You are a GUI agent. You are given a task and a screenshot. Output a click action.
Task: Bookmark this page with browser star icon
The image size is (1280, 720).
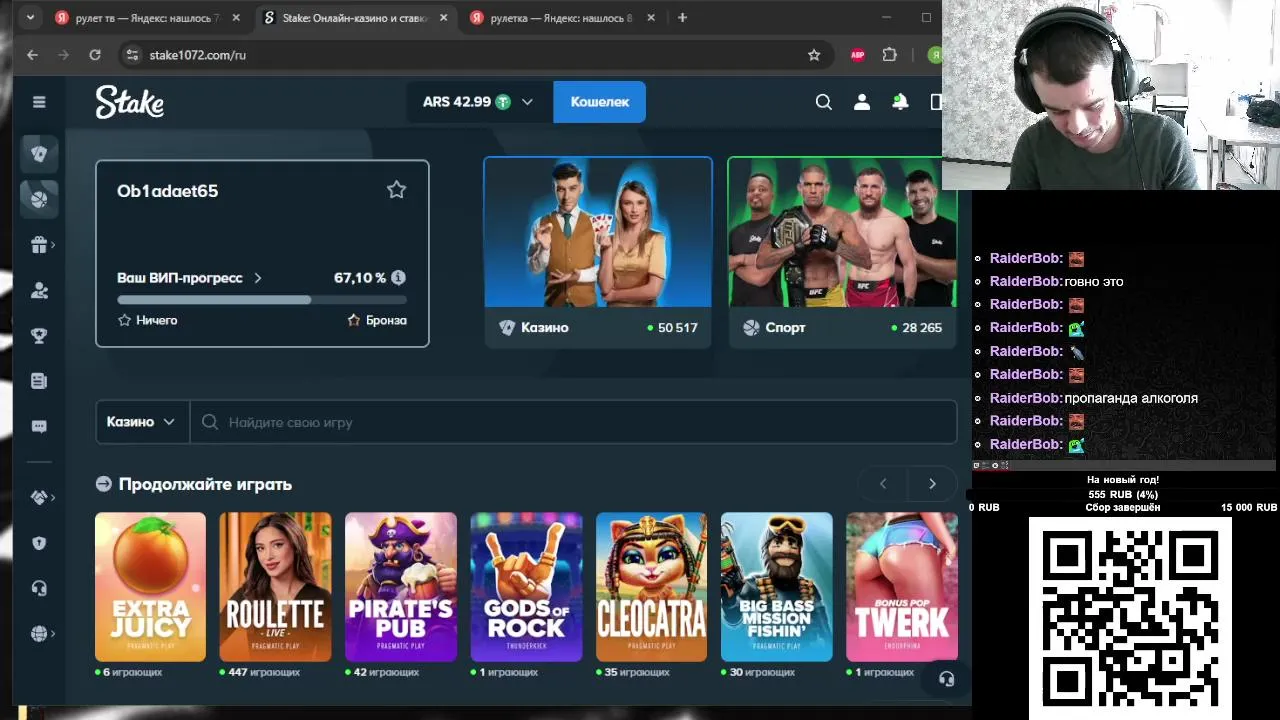[x=814, y=55]
